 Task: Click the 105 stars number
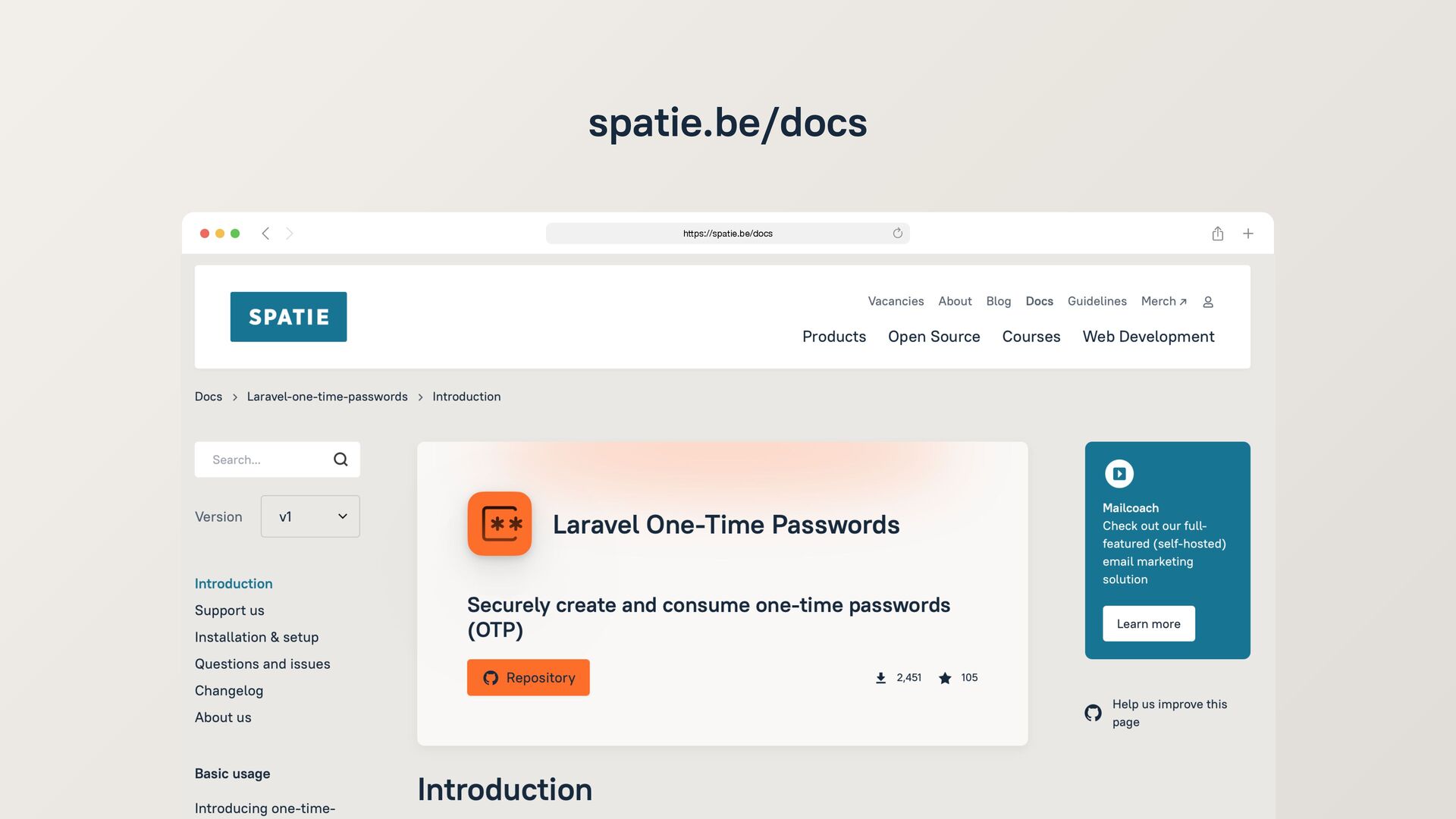[969, 678]
